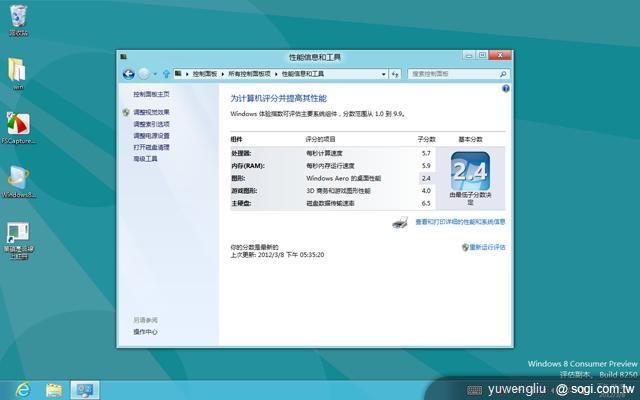The height and width of the screenshot is (400, 640).
Task: Open the recent locations dropdown beside Forward
Action: tap(155, 74)
